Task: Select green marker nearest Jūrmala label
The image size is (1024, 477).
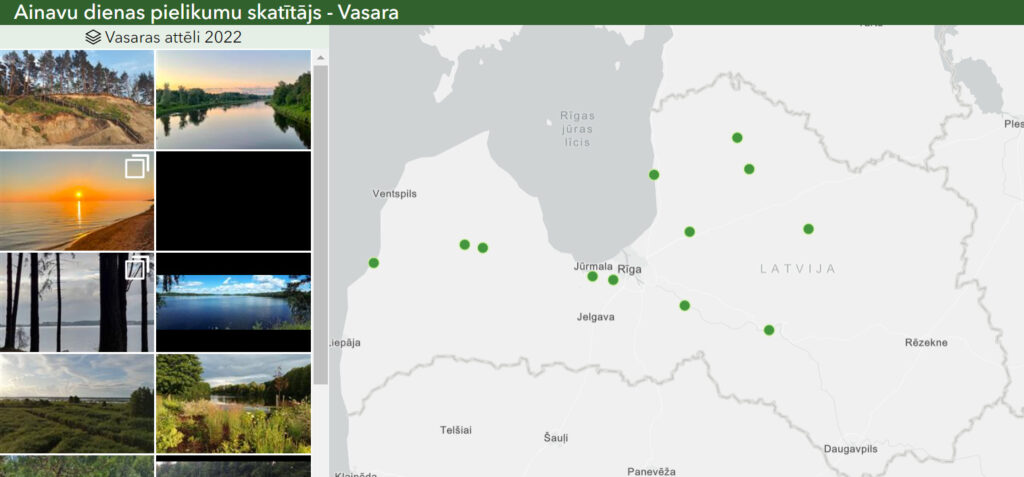Action: 592,276
